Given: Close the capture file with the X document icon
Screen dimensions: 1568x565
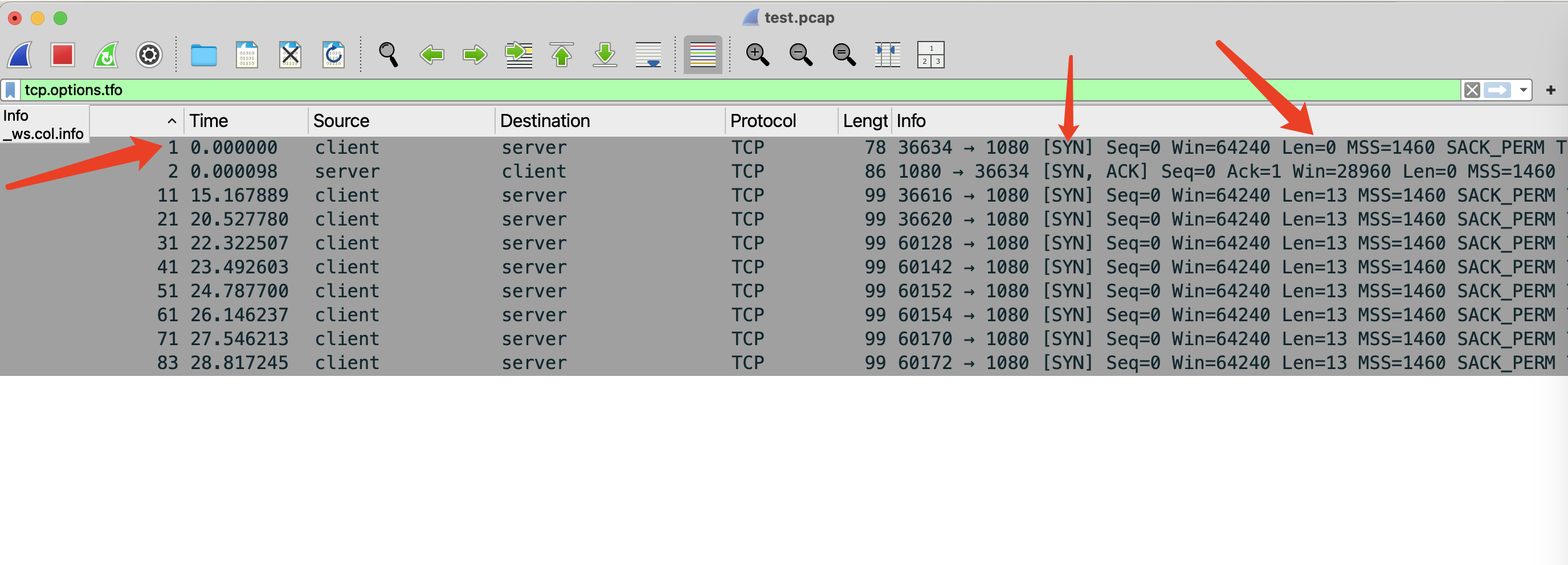Looking at the screenshot, I should (x=290, y=55).
